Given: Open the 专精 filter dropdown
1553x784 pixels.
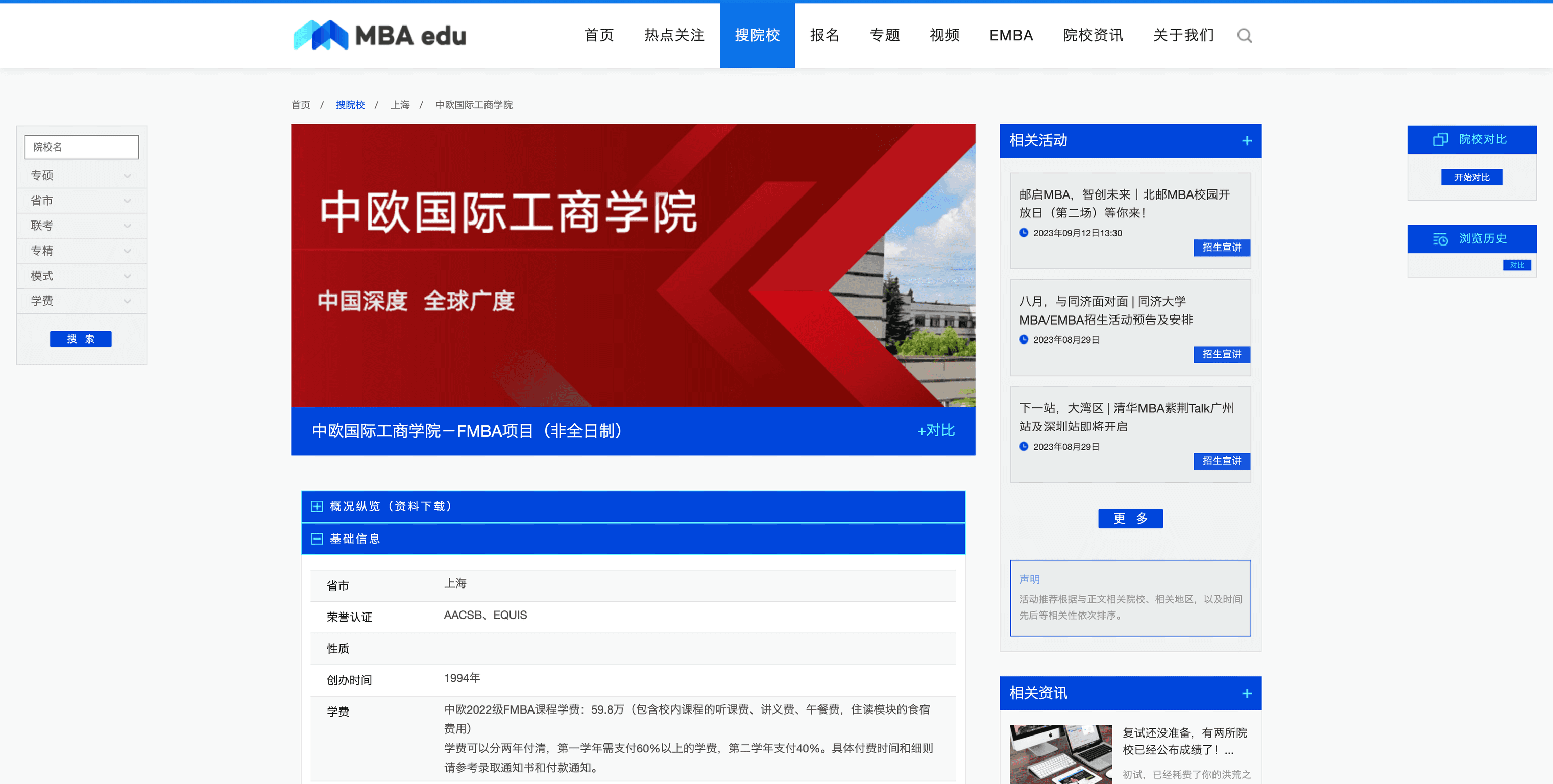Looking at the screenshot, I should pyautogui.click(x=81, y=251).
